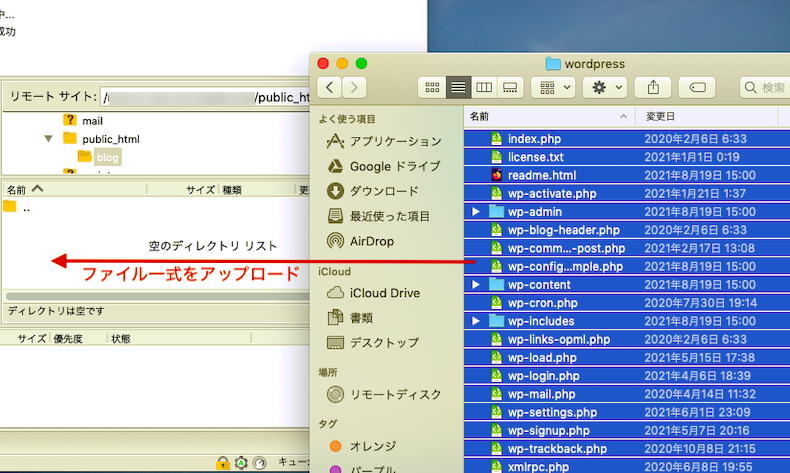This screenshot has height=473, width=790.
Task: Select public_html folder in FileZilla tree
Action: tap(101, 139)
